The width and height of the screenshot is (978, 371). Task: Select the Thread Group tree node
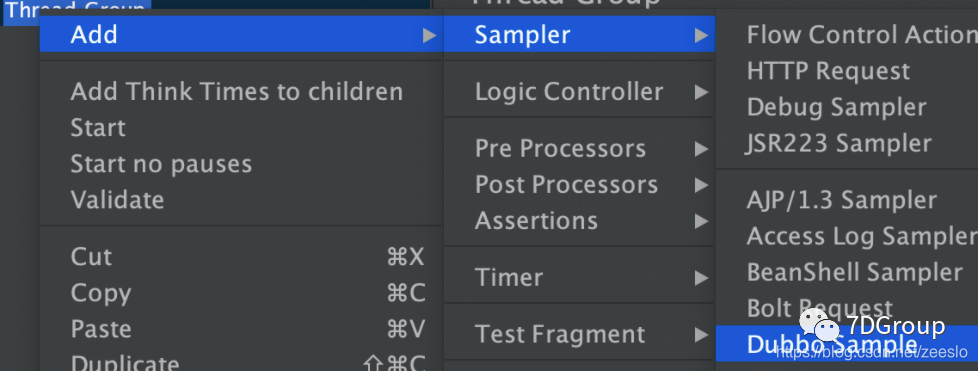pyautogui.click(x=76, y=9)
